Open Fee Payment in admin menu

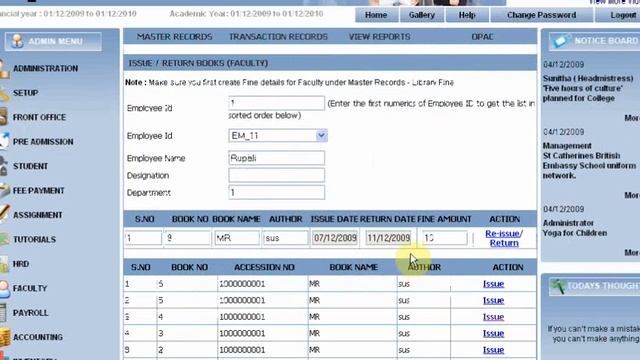pos(38,191)
